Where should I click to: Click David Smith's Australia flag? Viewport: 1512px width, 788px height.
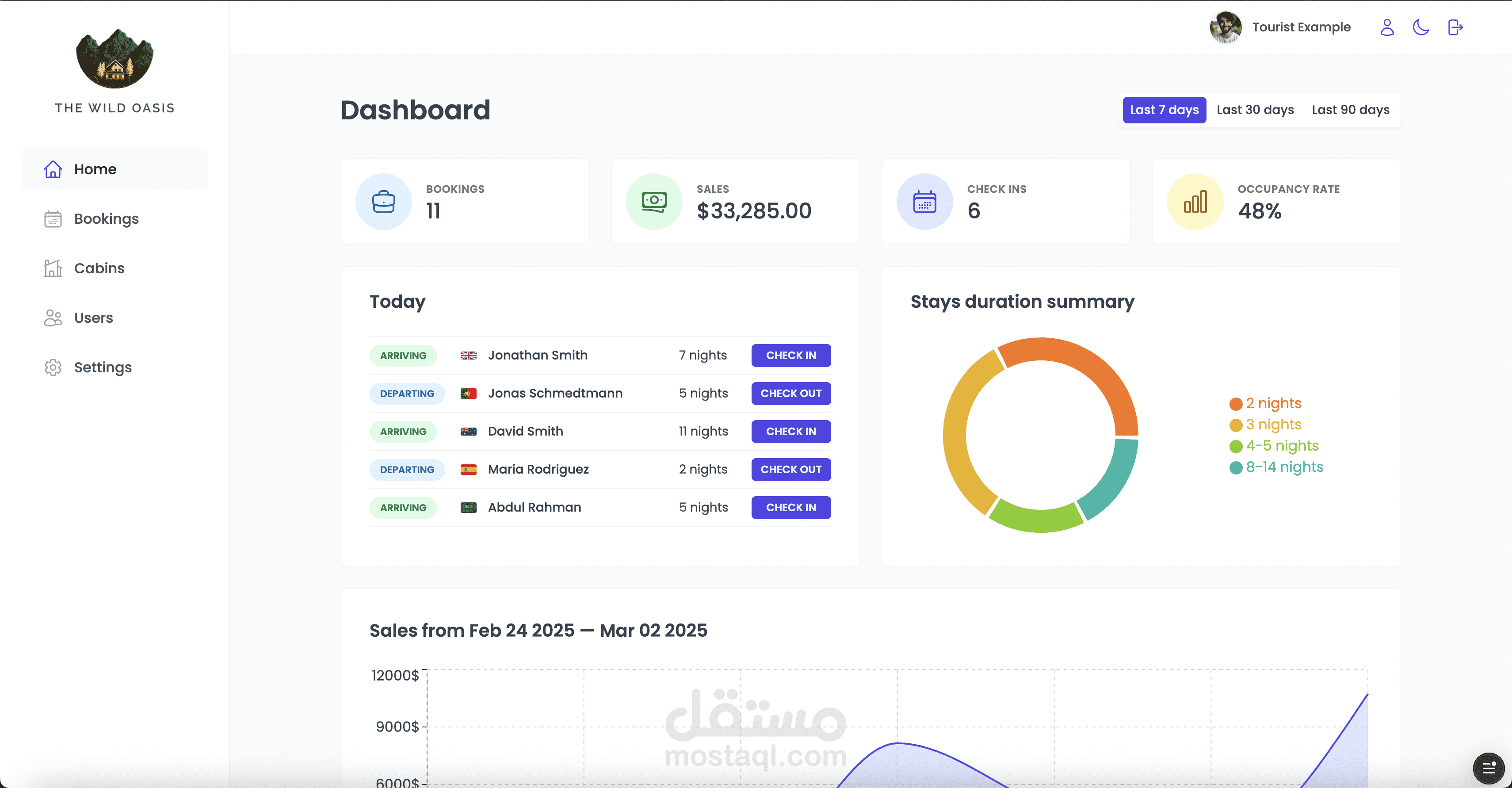(x=468, y=432)
